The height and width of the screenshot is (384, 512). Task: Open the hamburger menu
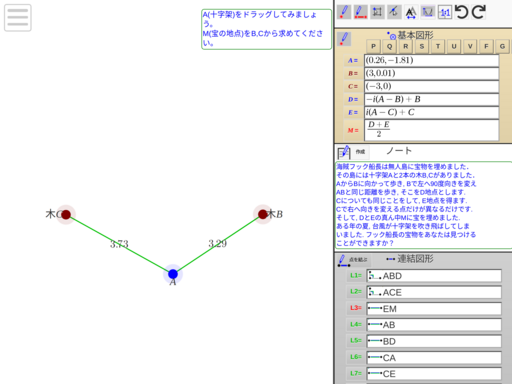coord(18,18)
